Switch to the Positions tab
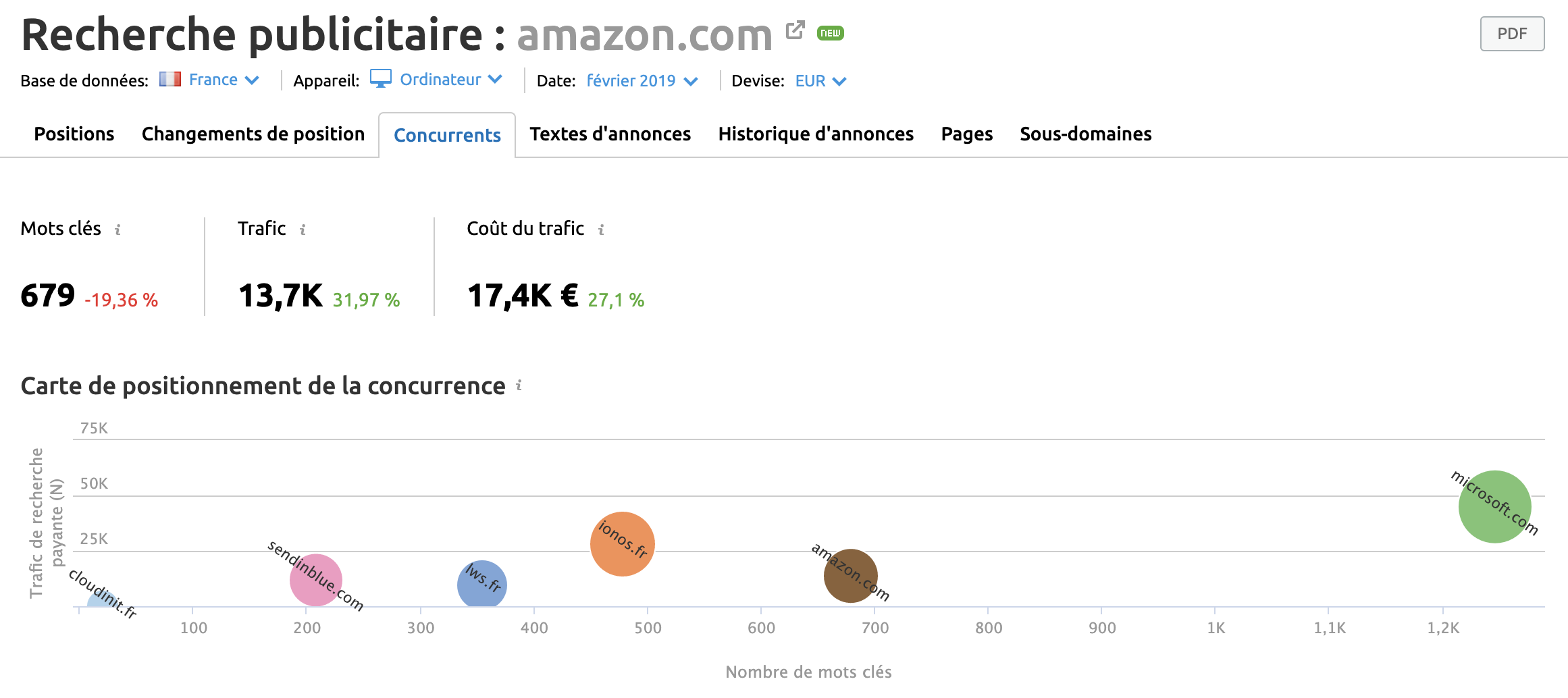1568x698 pixels. pos(74,134)
